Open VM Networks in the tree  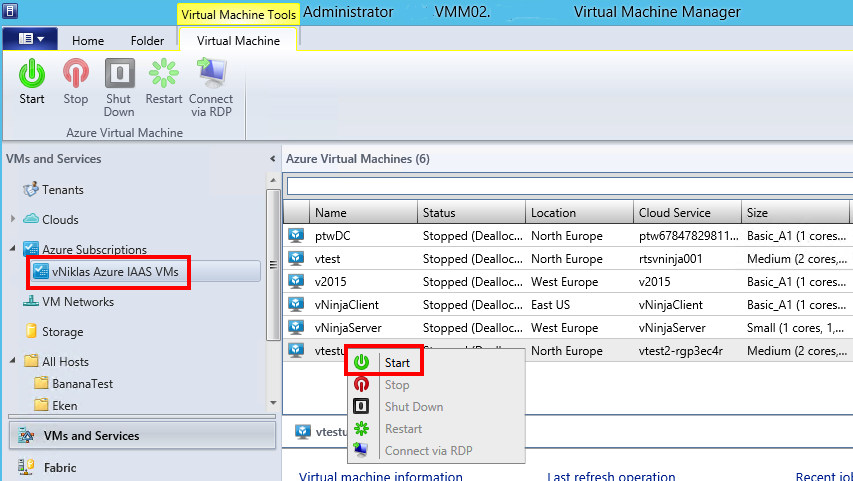[78, 301]
